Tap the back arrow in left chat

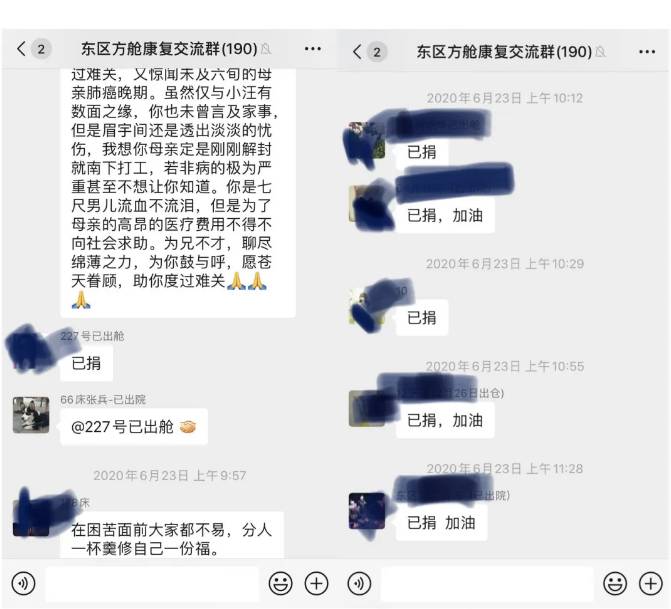pos(21,49)
